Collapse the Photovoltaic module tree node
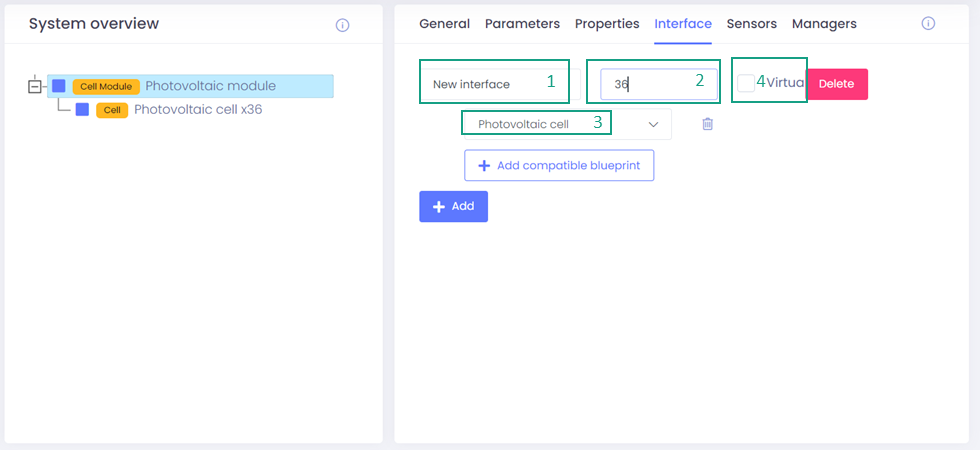Screen dimensions: 980x450 (35, 86)
